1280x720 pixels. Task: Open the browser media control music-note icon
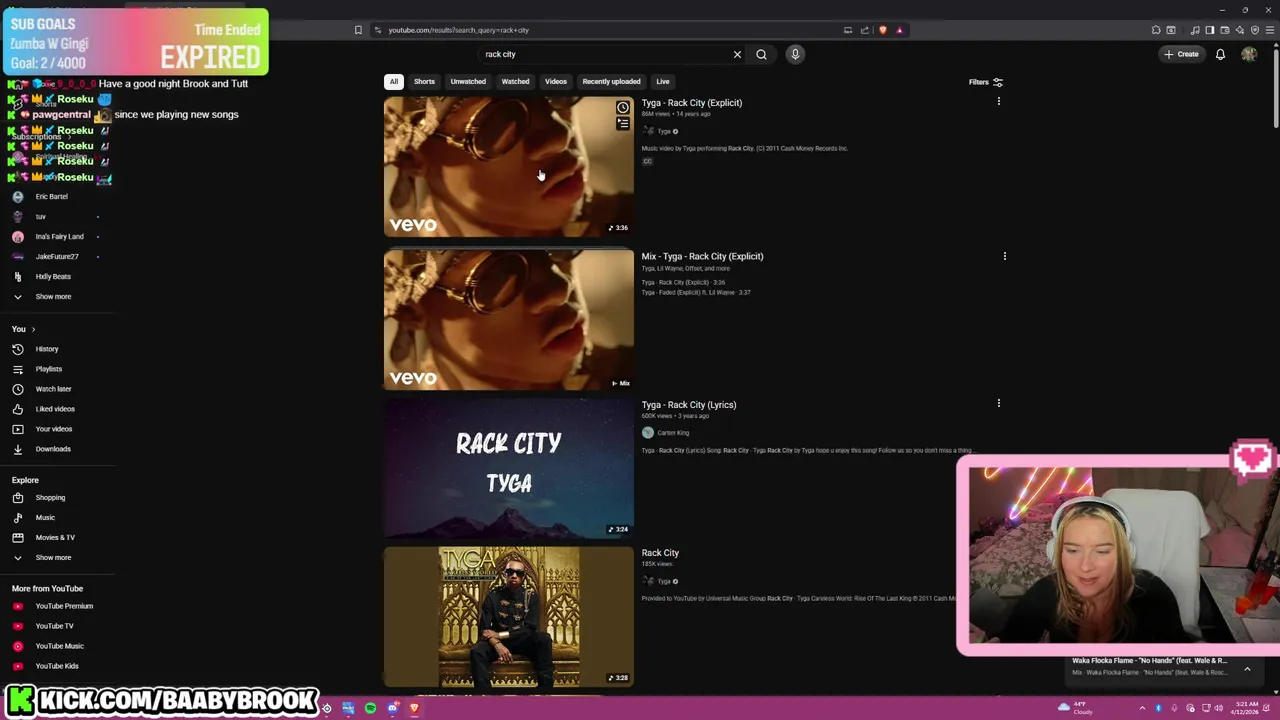tap(1194, 30)
